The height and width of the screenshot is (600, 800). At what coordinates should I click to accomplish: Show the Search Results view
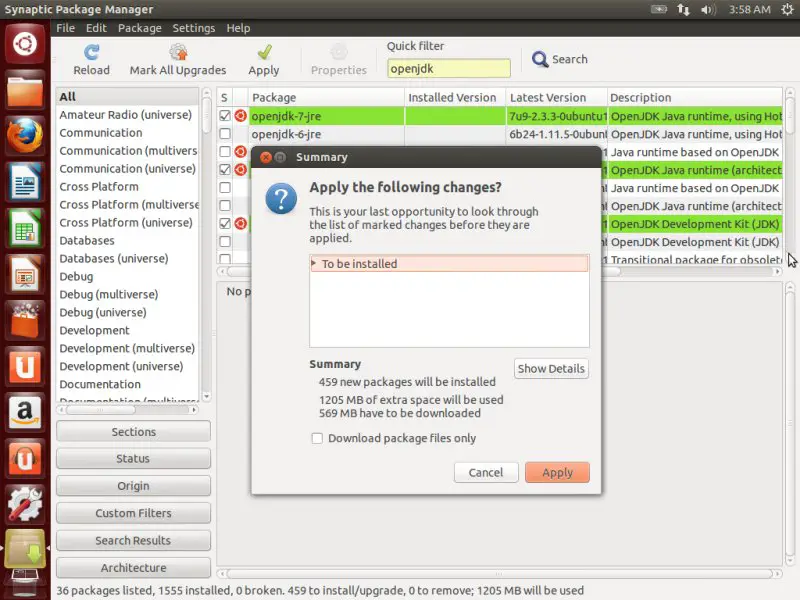click(x=133, y=540)
